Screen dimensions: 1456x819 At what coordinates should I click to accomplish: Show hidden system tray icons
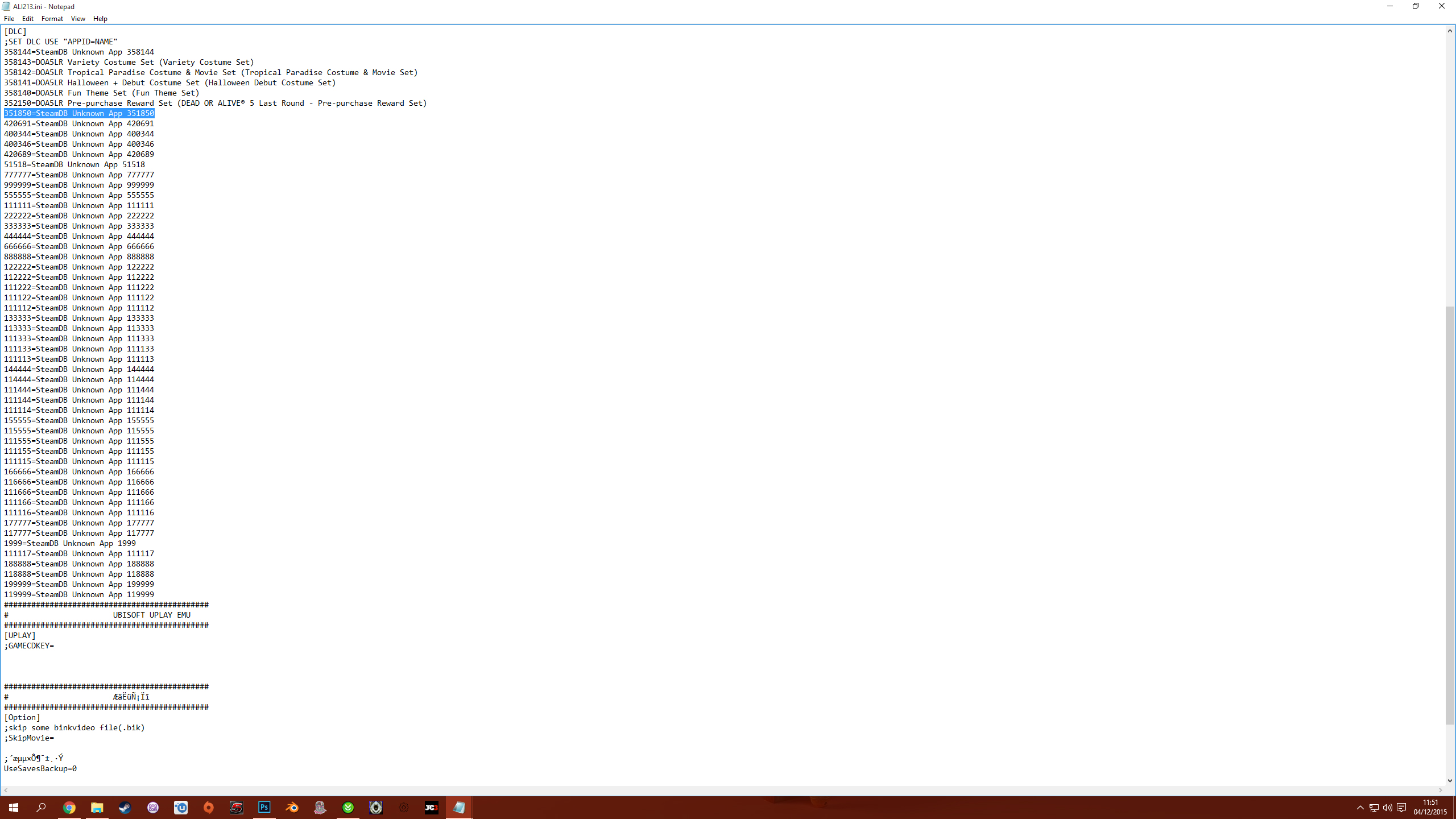(x=1360, y=808)
